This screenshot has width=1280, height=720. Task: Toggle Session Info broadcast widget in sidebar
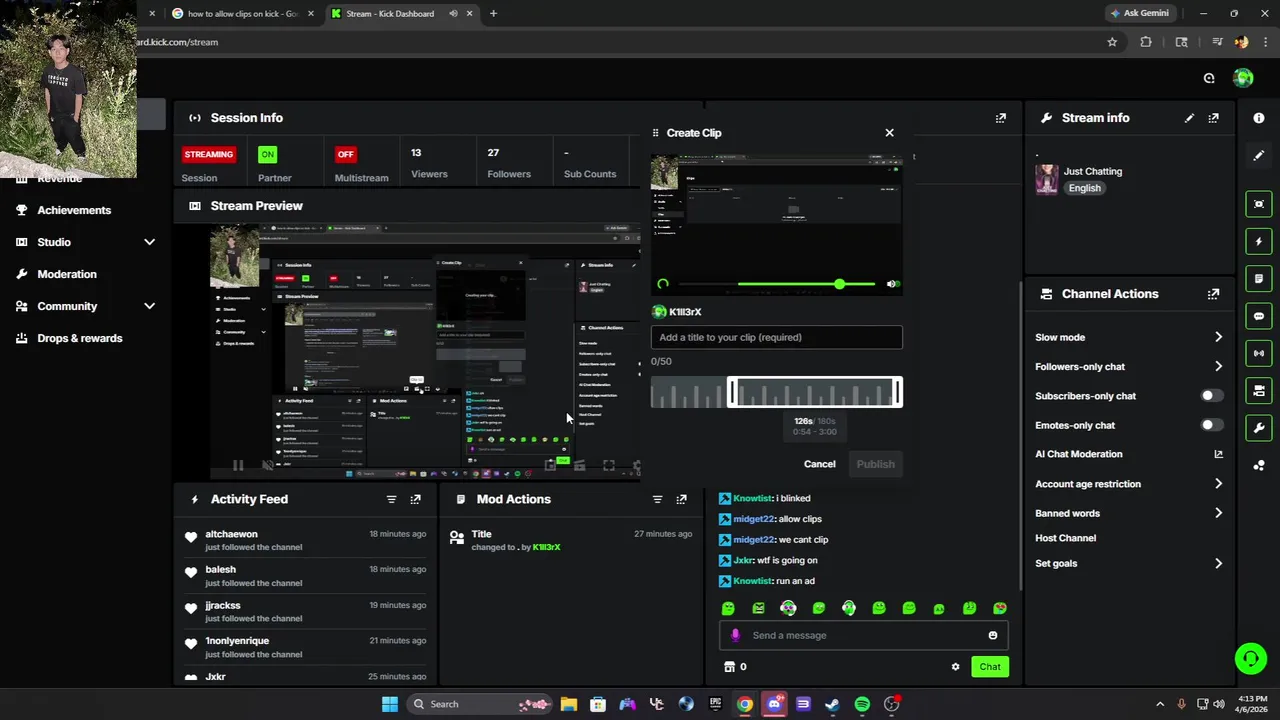click(1259, 353)
